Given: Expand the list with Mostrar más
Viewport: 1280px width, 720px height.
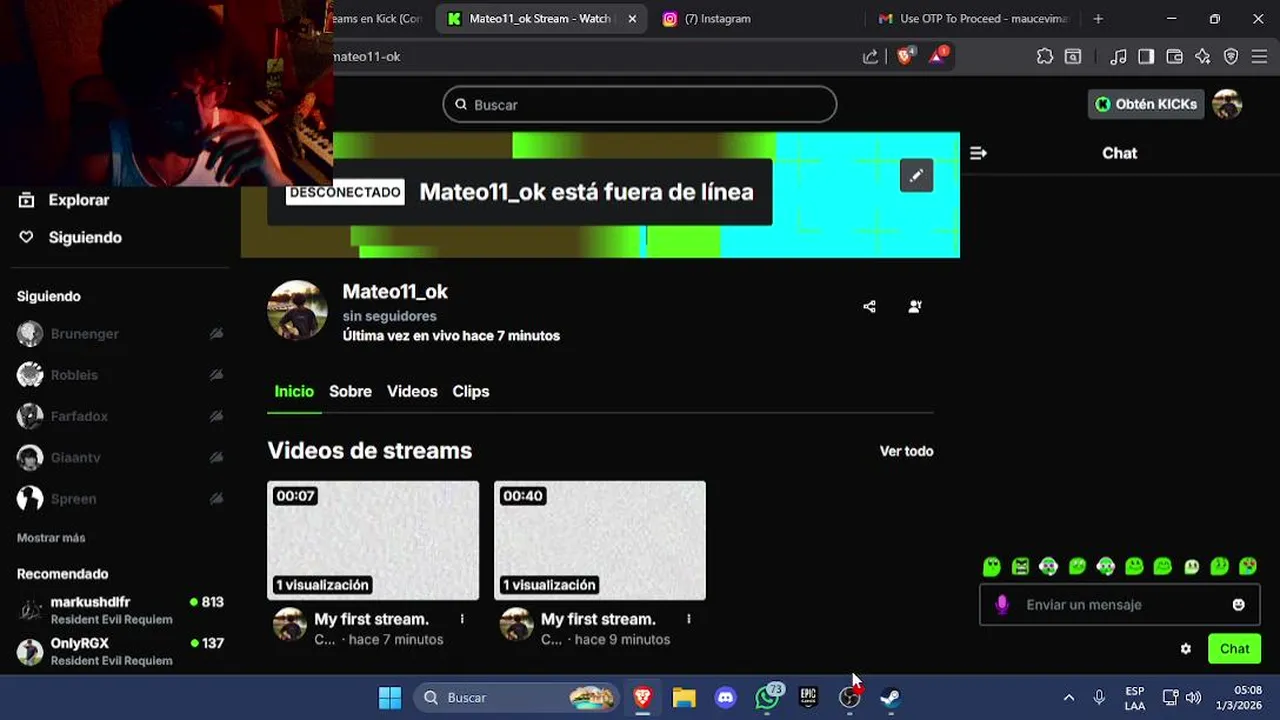Looking at the screenshot, I should coord(51,538).
